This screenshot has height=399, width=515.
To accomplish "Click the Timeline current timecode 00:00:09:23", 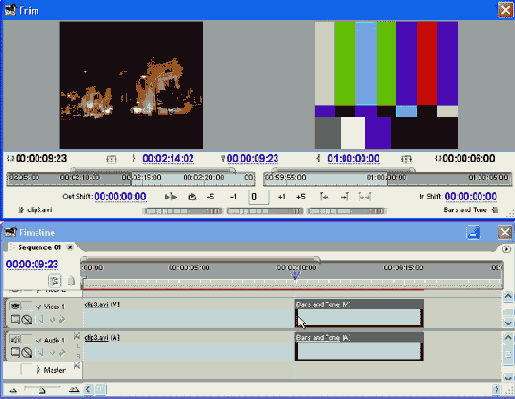I will (x=32, y=264).
